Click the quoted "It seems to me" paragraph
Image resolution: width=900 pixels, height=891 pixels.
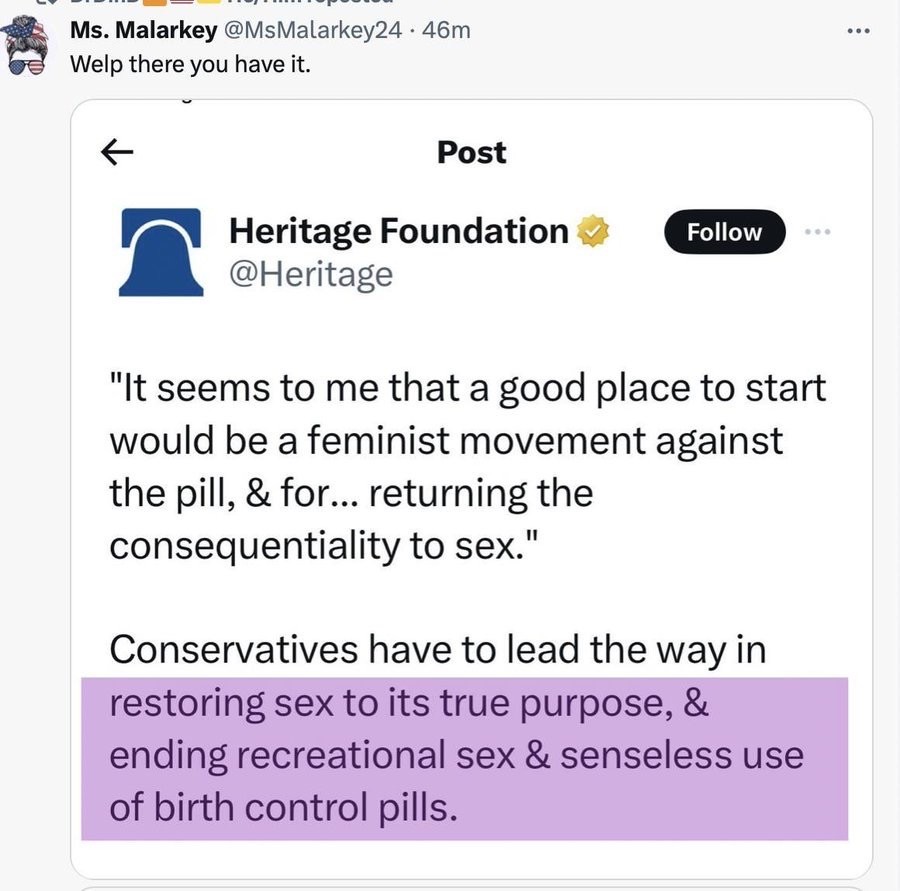(x=467, y=465)
